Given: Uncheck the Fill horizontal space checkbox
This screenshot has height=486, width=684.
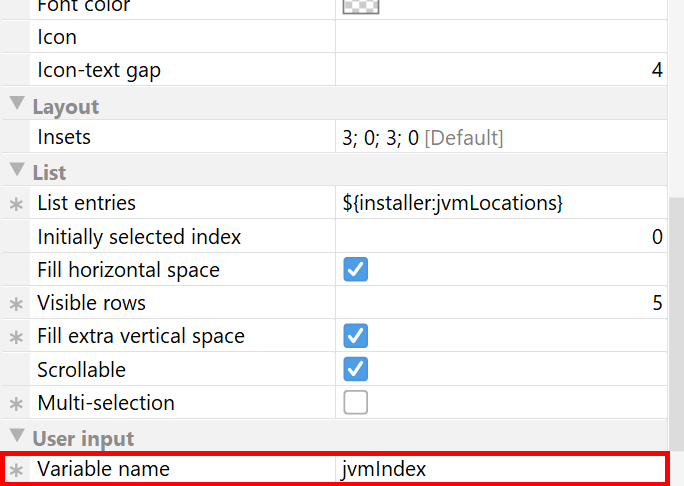Looking at the screenshot, I should pos(355,269).
